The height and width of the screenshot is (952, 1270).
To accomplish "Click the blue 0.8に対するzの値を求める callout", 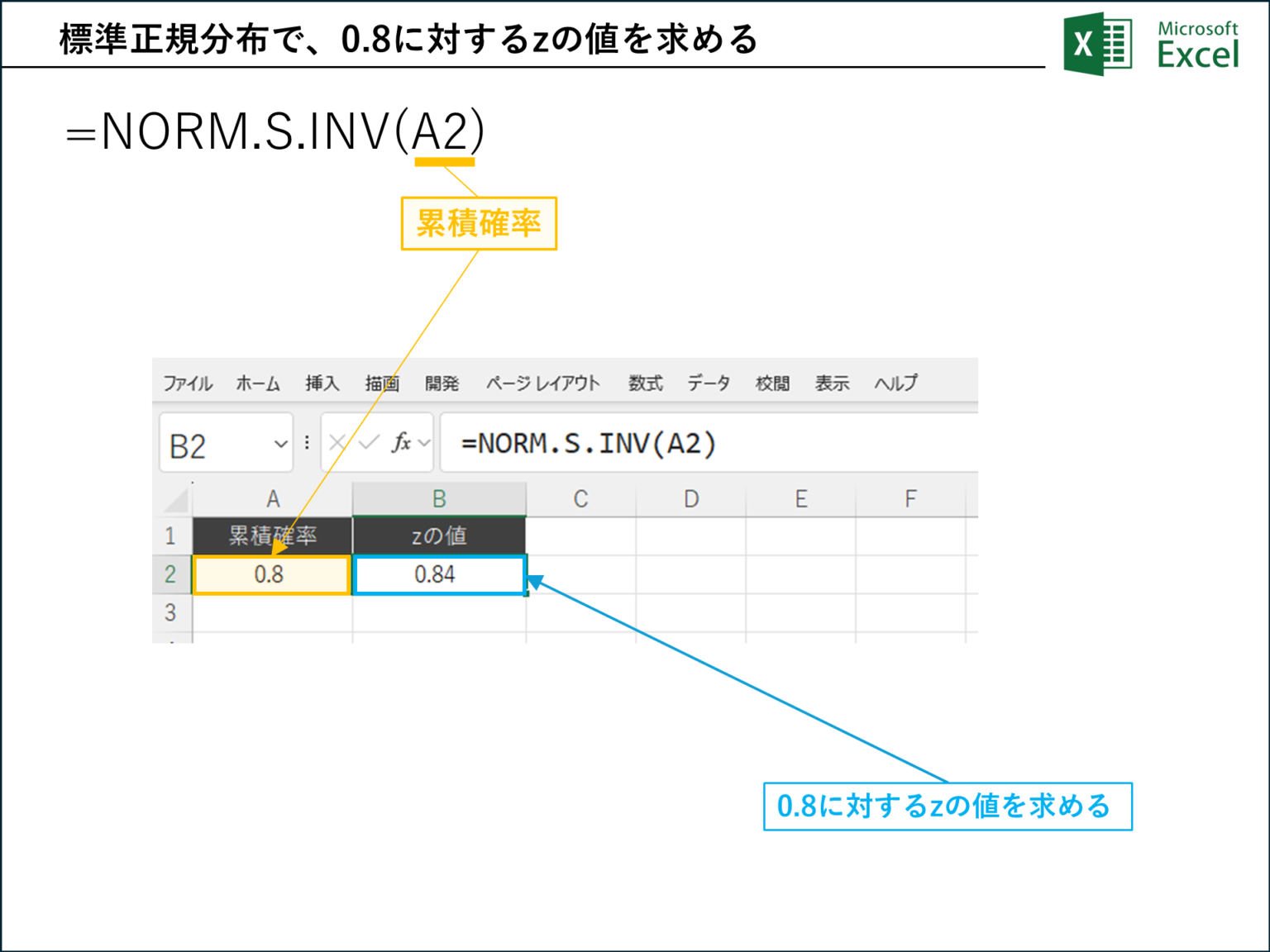I will coord(948,806).
